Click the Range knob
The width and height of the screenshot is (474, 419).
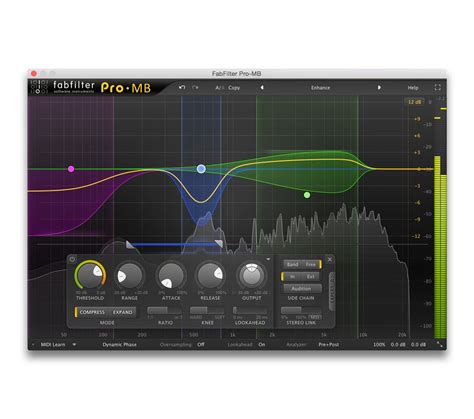click(x=130, y=276)
